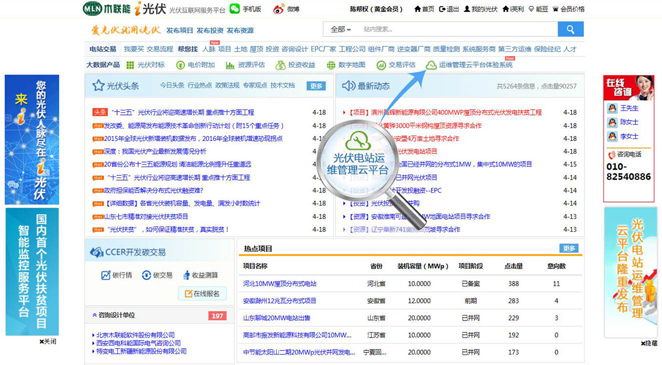The height and width of the screenshot is (365, 662).
Task: Click the 光伏头条 star icon
Action: pyautogui.click(x=98, y=86)
